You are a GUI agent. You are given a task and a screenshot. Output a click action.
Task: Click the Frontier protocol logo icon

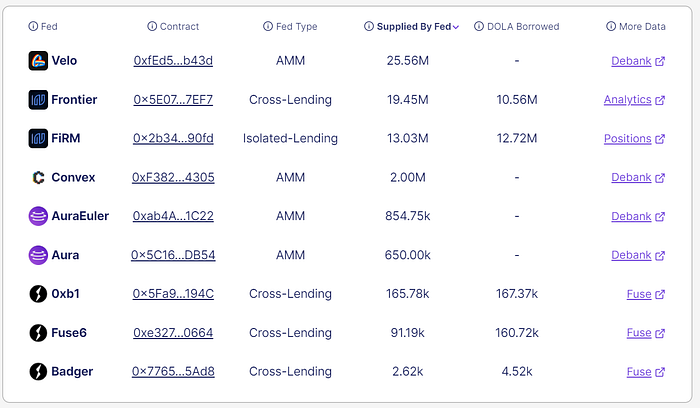click(x=39, y=100)
